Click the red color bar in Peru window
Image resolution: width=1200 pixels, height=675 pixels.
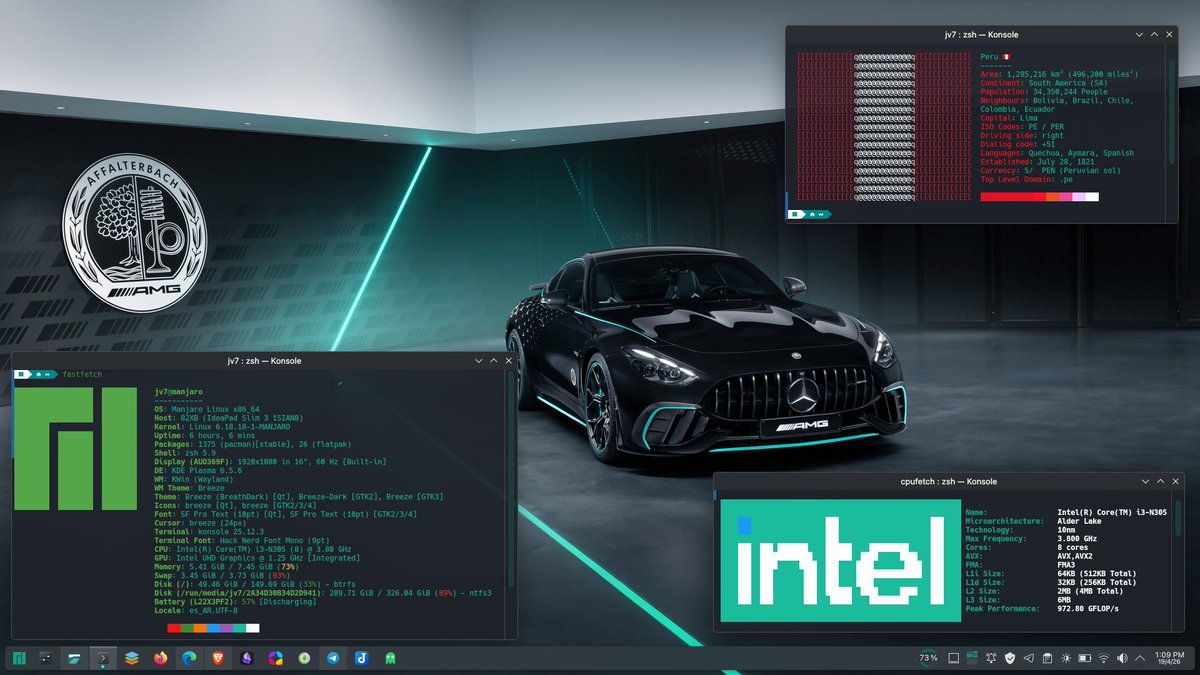coord(1013,197)
